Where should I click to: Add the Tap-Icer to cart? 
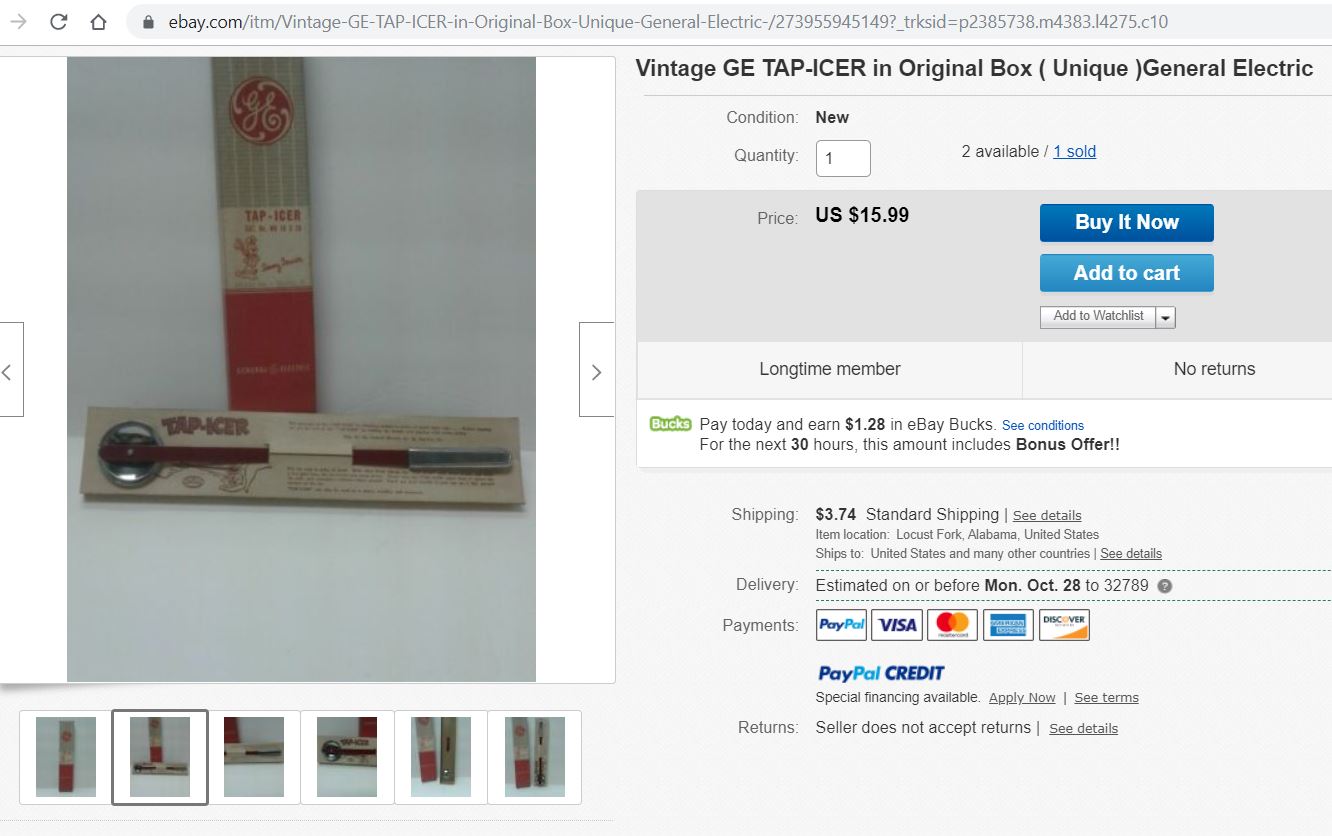click(1126, 273)
